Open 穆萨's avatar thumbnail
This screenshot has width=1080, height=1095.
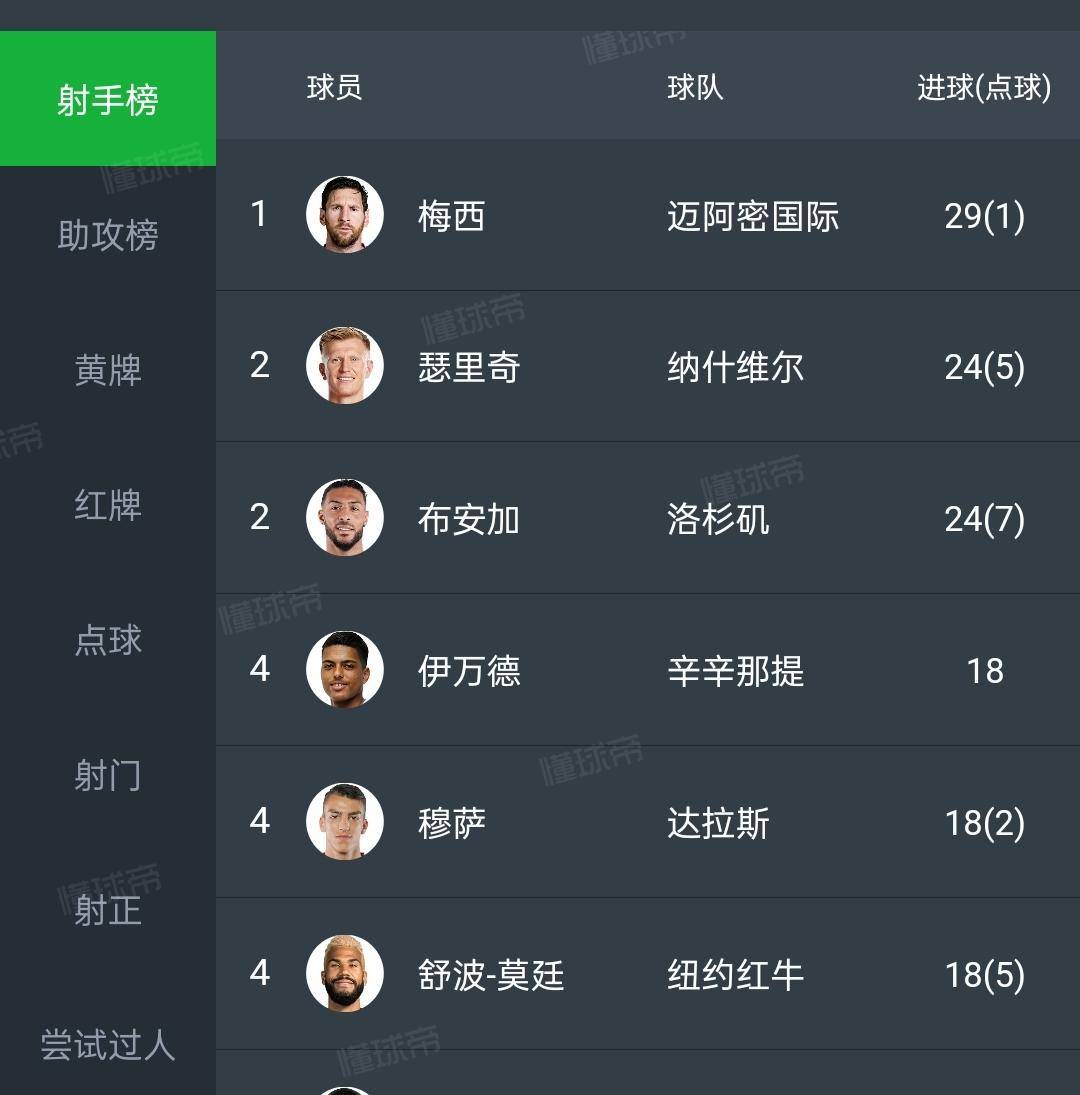[x=344, y=821]
